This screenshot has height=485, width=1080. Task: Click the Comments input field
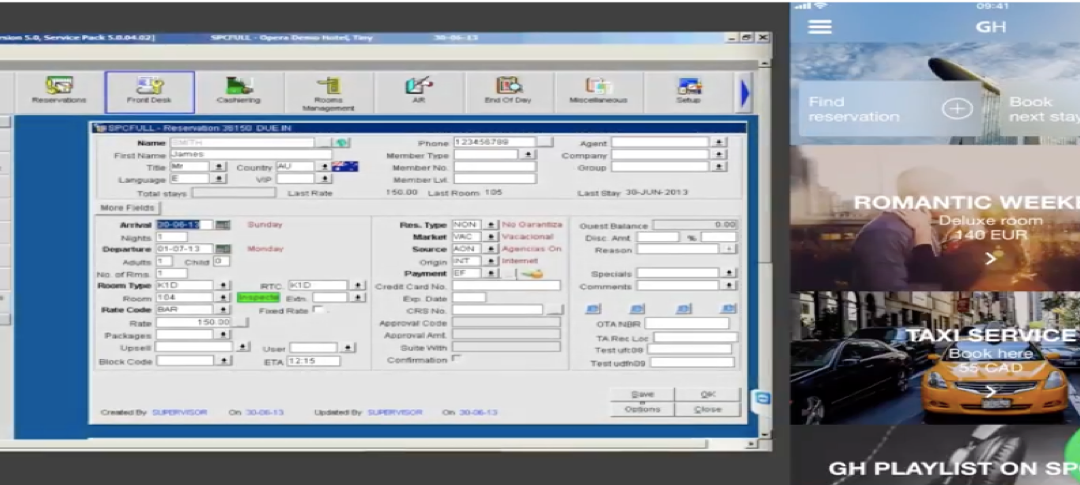pos(679,286)
